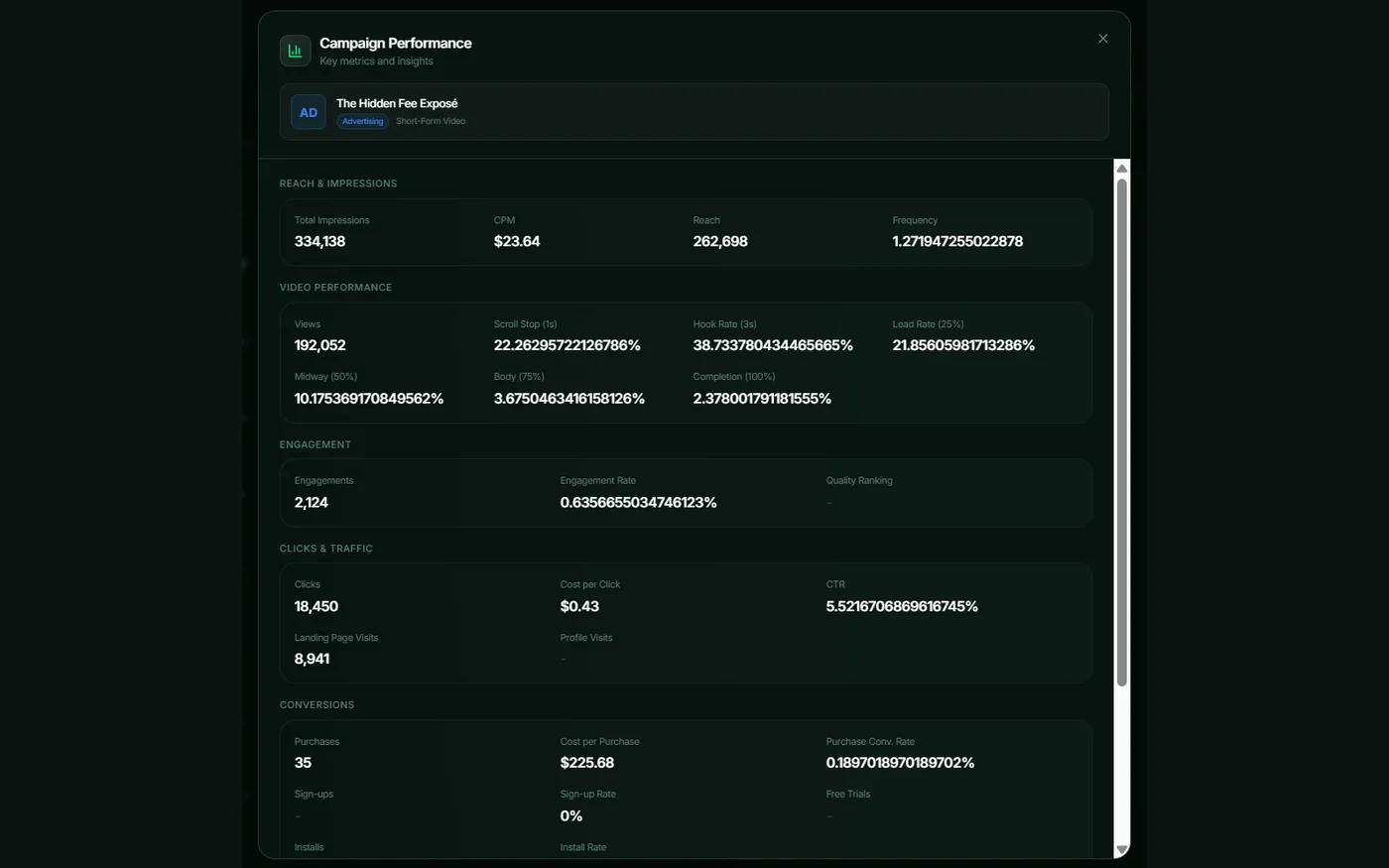Click the Engagements value 2,124
The image size is (1389, 868).
pyautogui.click(x=312, y=502)
